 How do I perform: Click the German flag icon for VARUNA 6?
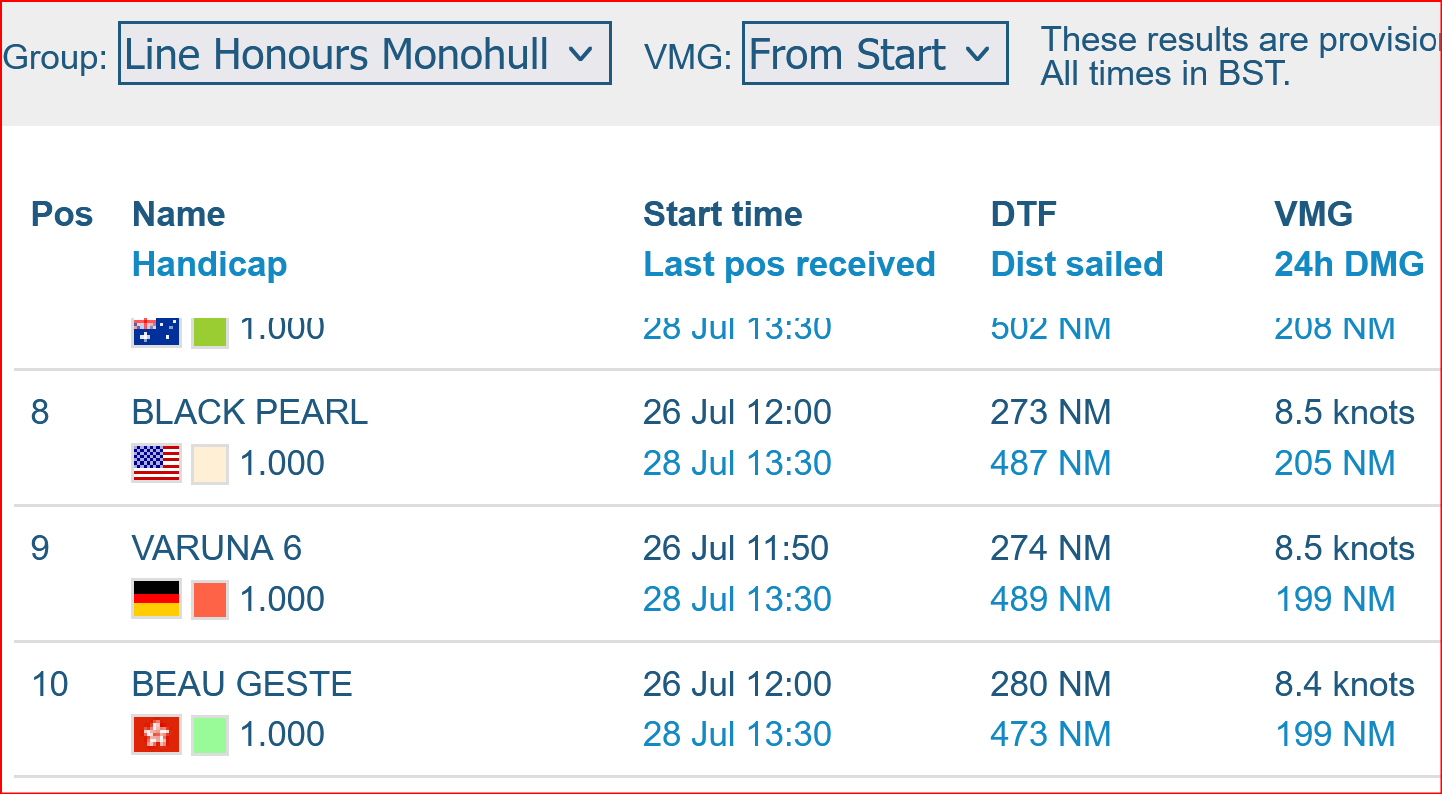click(156, 600)
